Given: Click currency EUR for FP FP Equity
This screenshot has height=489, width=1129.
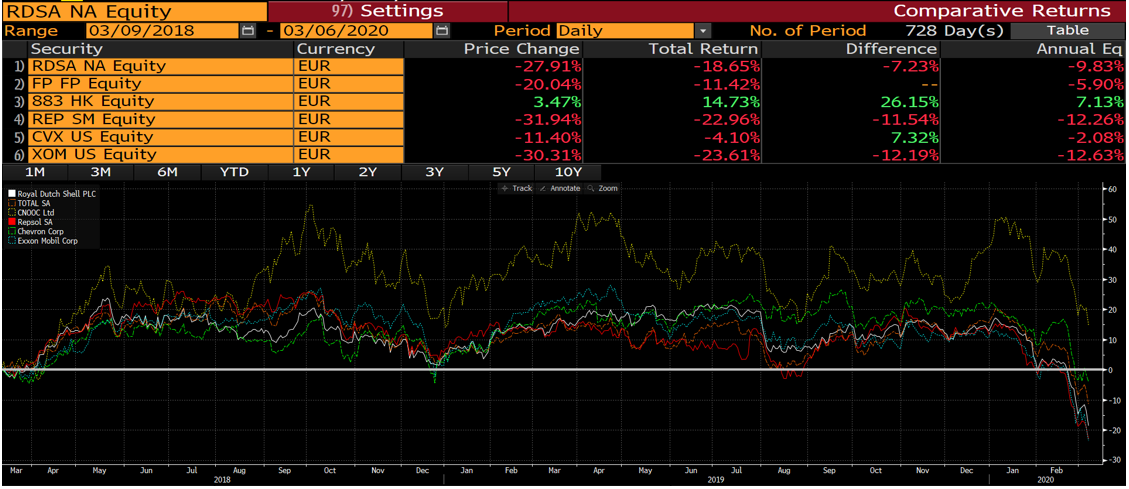Looking at the screenshot, I should click(348, 84).
